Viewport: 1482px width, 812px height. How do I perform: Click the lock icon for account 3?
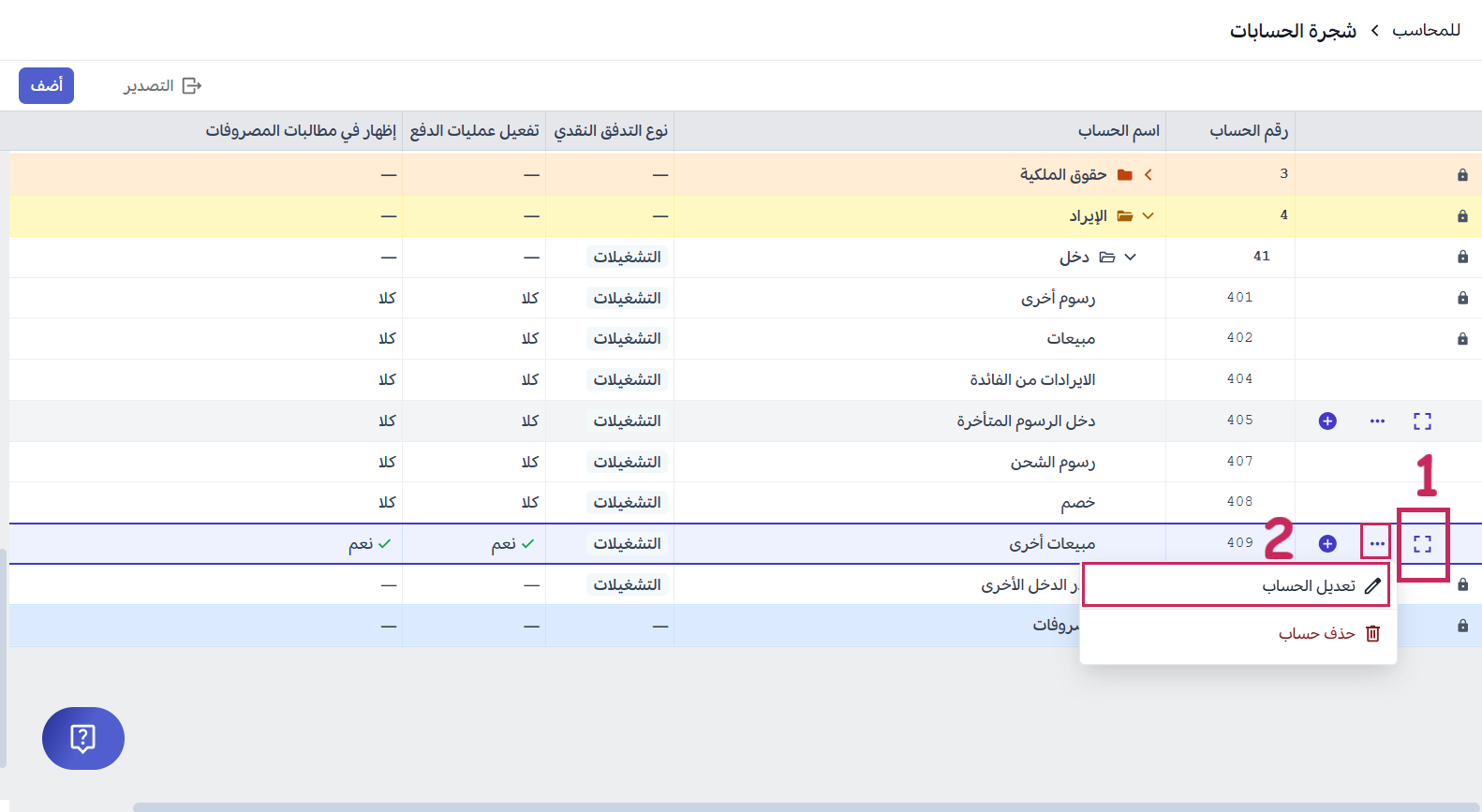(x=1462, y=175)
